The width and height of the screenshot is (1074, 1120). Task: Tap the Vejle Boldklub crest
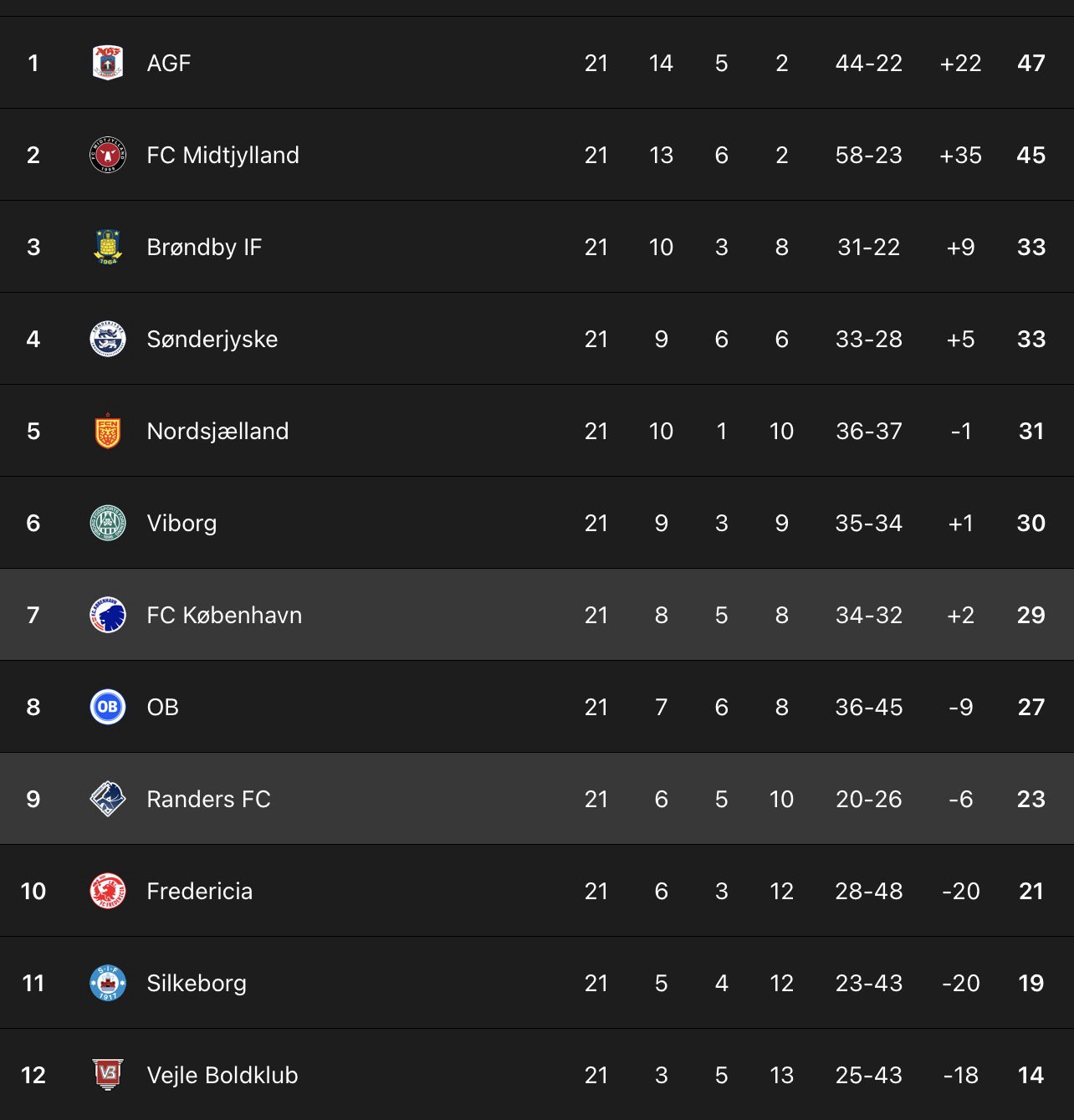pyautogui.click(x=108, y=1075)
